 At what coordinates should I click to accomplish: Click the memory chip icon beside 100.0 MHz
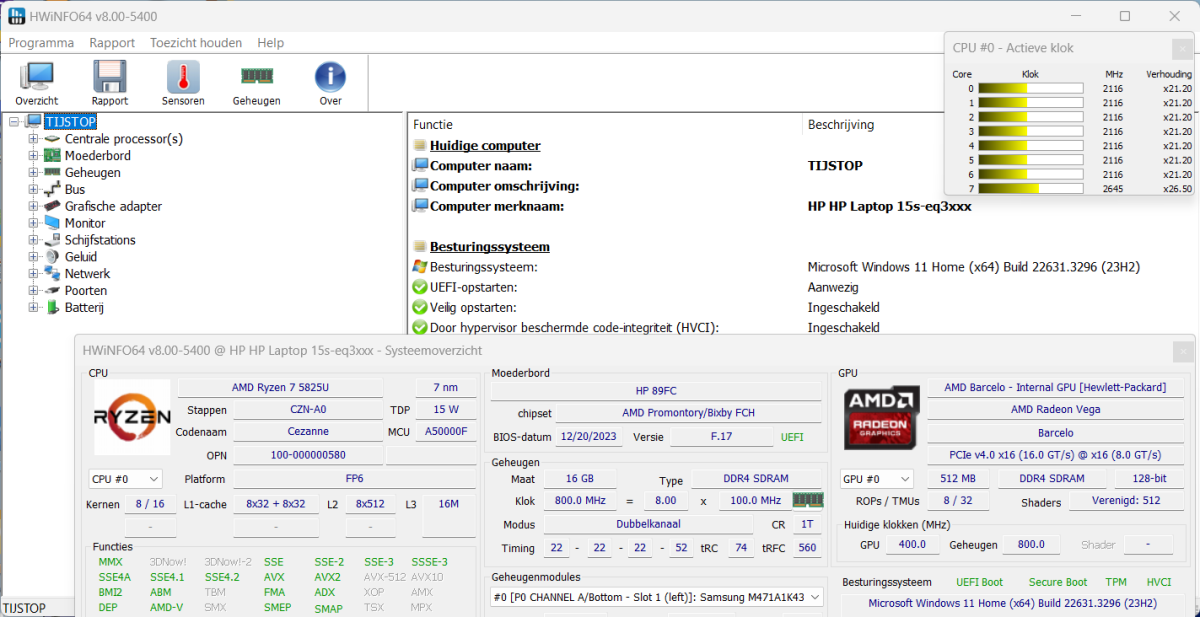[806, 500]
